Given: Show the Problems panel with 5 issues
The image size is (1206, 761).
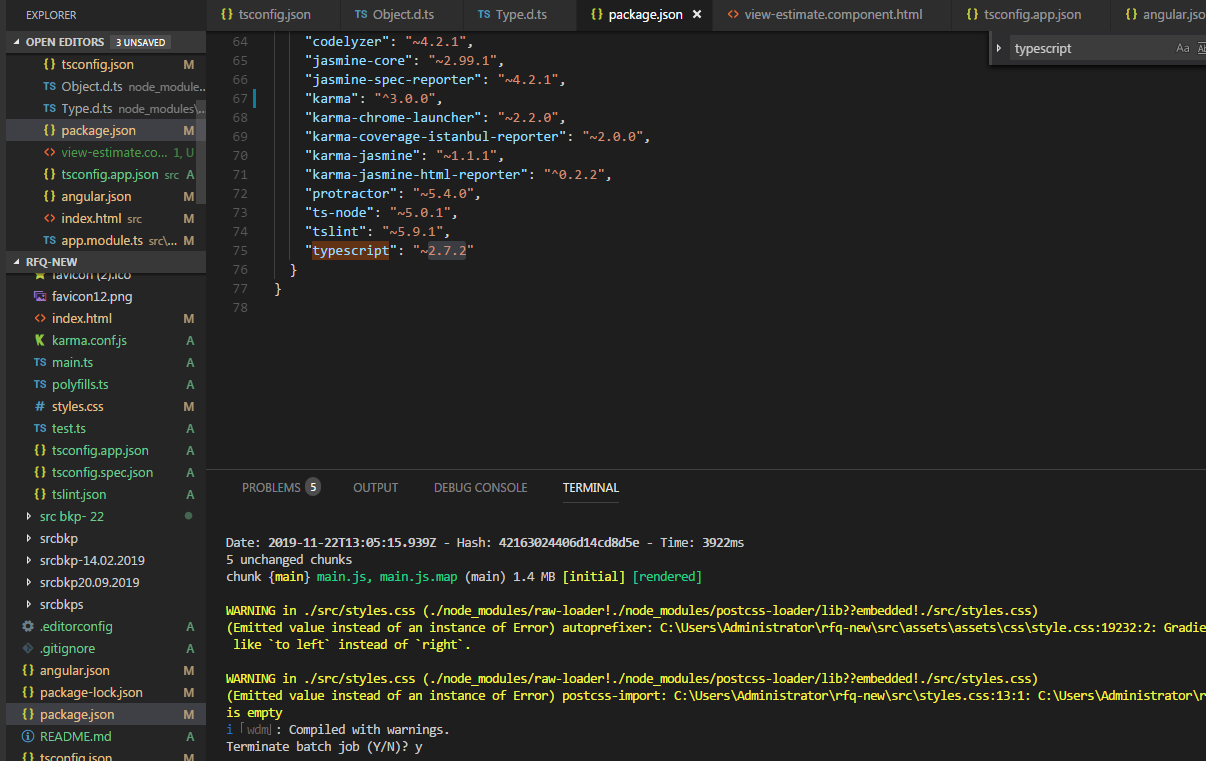Looking at the screenshot, I should tap(270, 487).
